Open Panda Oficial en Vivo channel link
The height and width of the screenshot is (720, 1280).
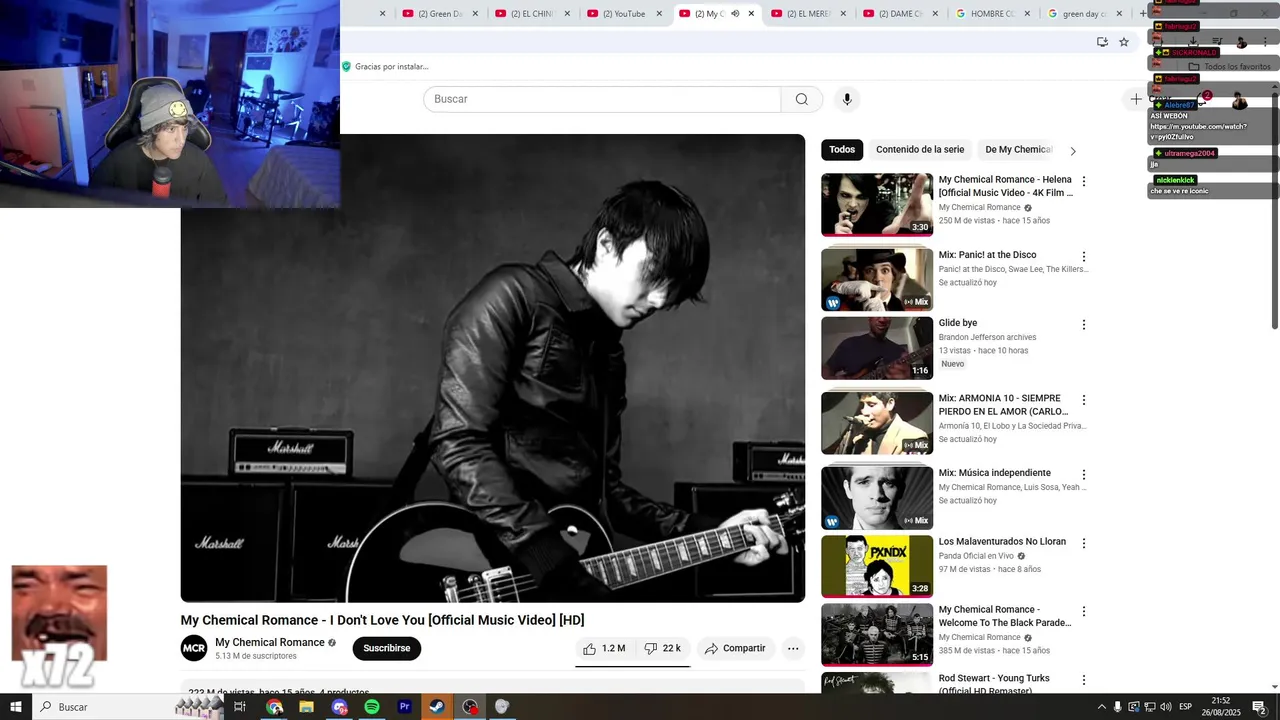[x=976, y=556]
